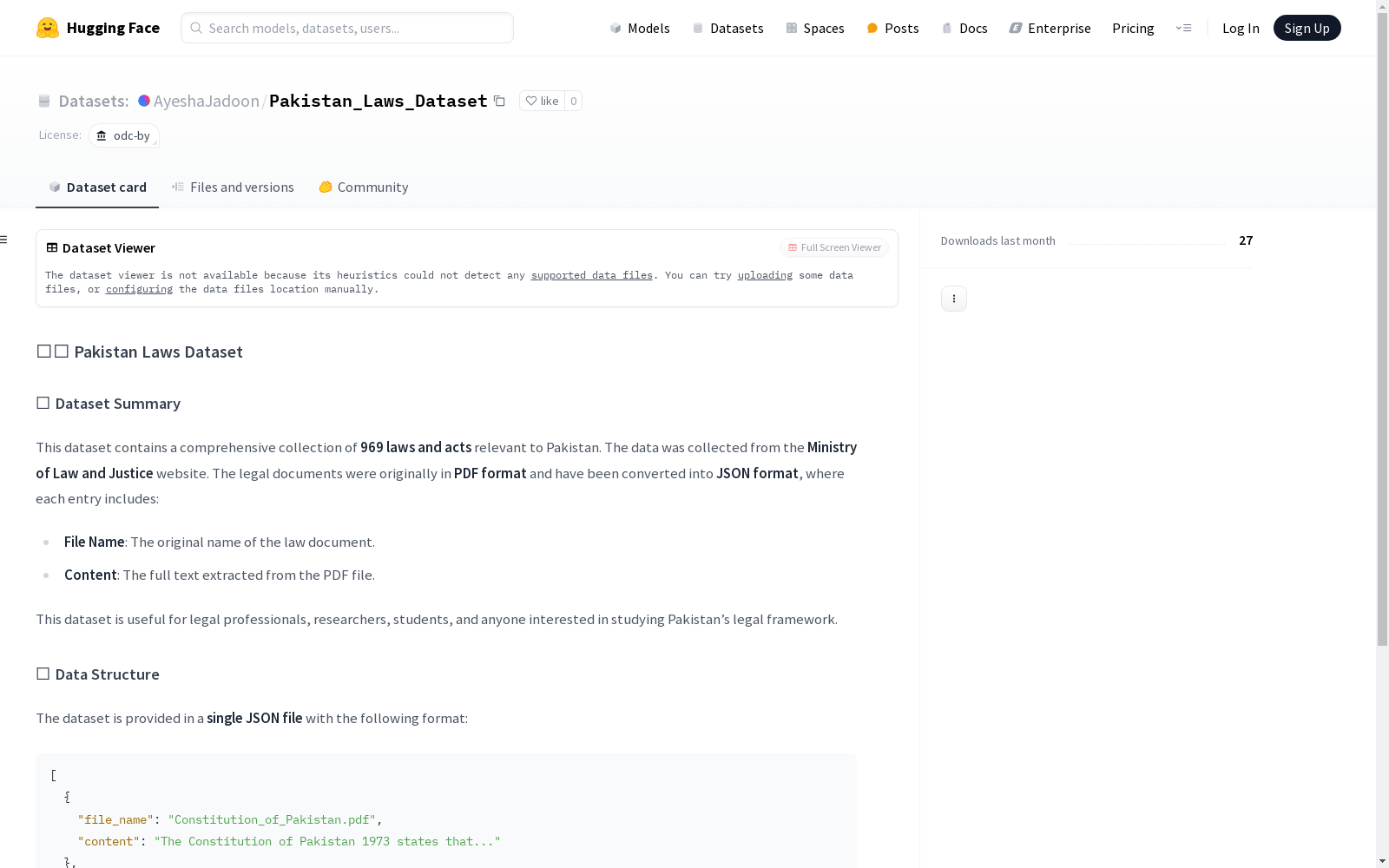
Task: Click the 'Content' bullet text
Action: click(x=90, y=575)
